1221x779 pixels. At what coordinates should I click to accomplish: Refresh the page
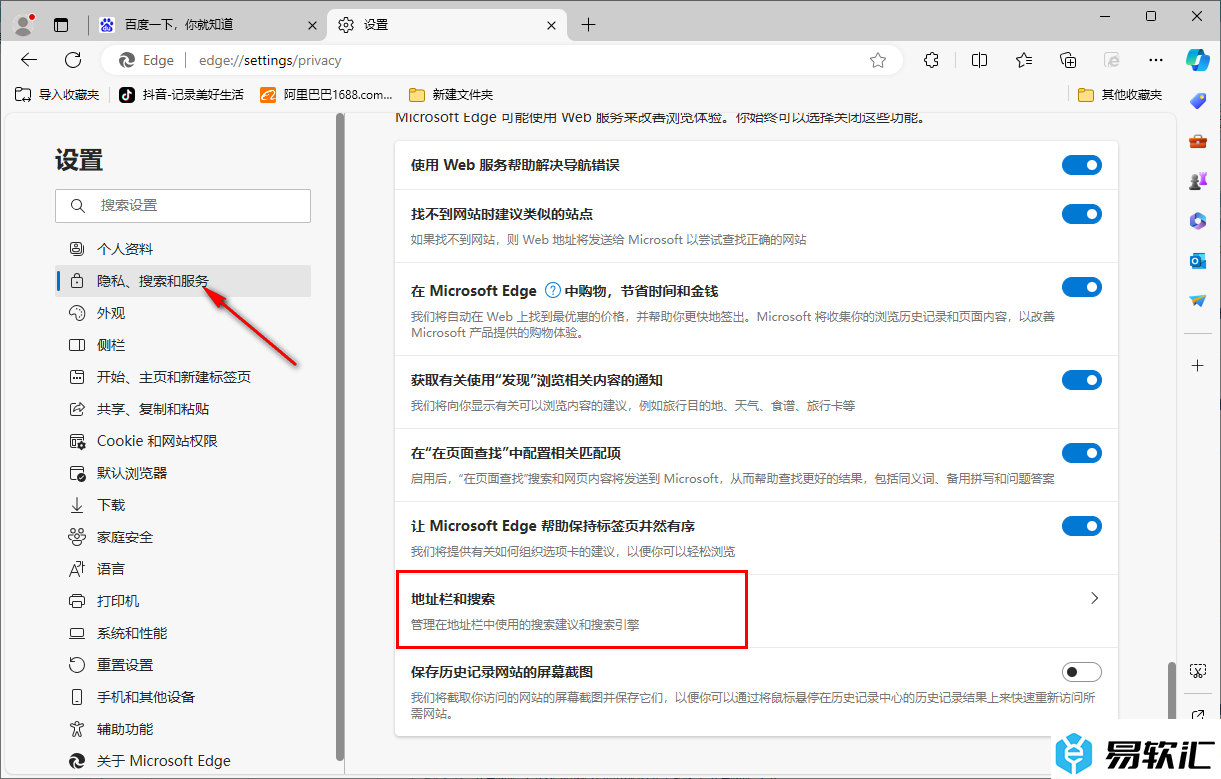[73, 60]
